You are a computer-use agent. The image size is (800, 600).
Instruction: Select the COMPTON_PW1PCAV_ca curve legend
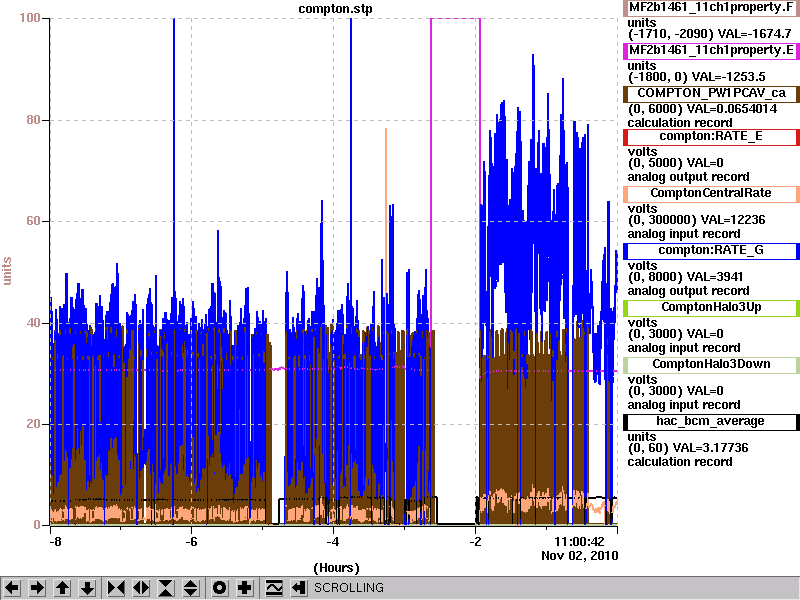(x=711, y=93)
